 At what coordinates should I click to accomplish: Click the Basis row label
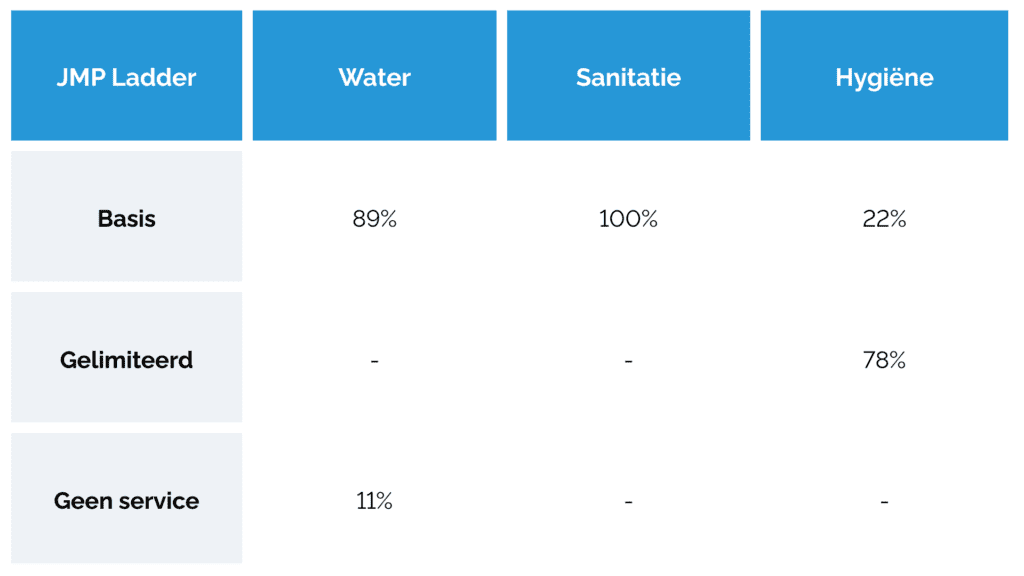pyautogui.click(x=127, y=219)
